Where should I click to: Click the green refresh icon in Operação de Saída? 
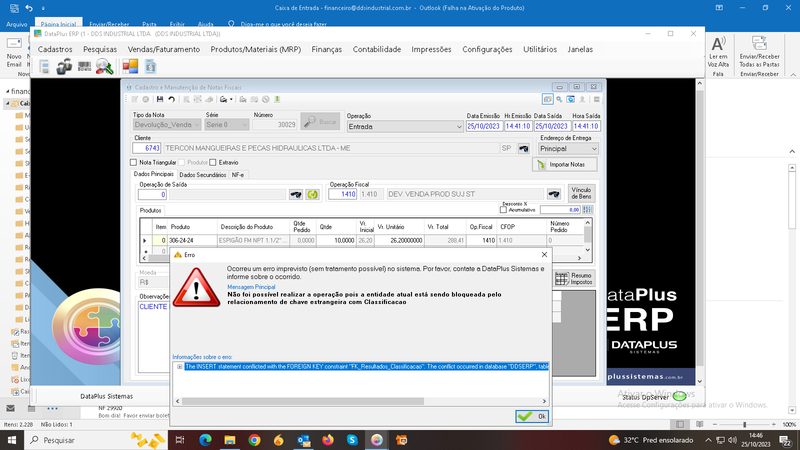[312, 194]
